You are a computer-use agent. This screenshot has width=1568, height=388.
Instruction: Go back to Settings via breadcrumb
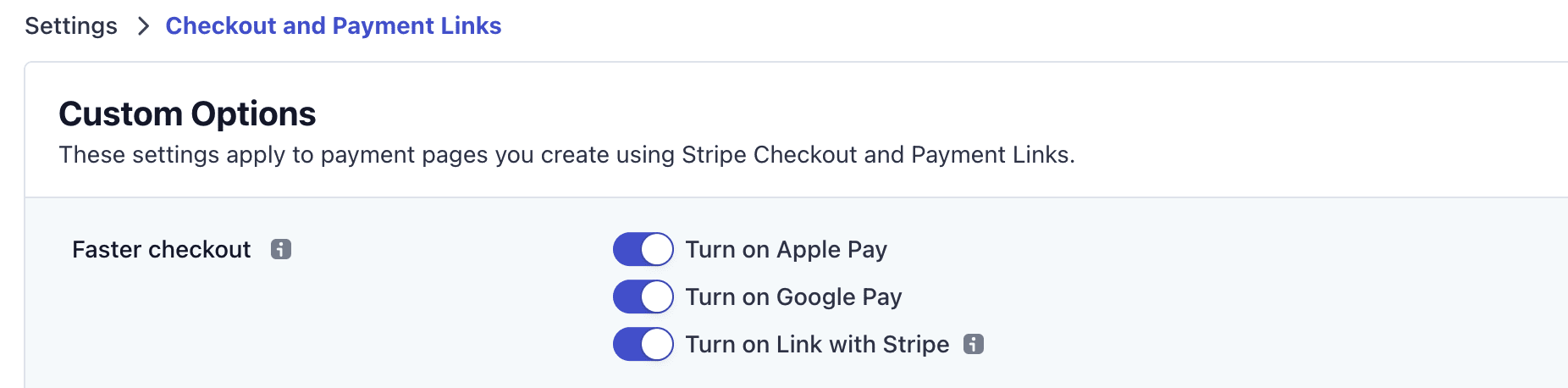pyautogui.click(x=71, y=26)
